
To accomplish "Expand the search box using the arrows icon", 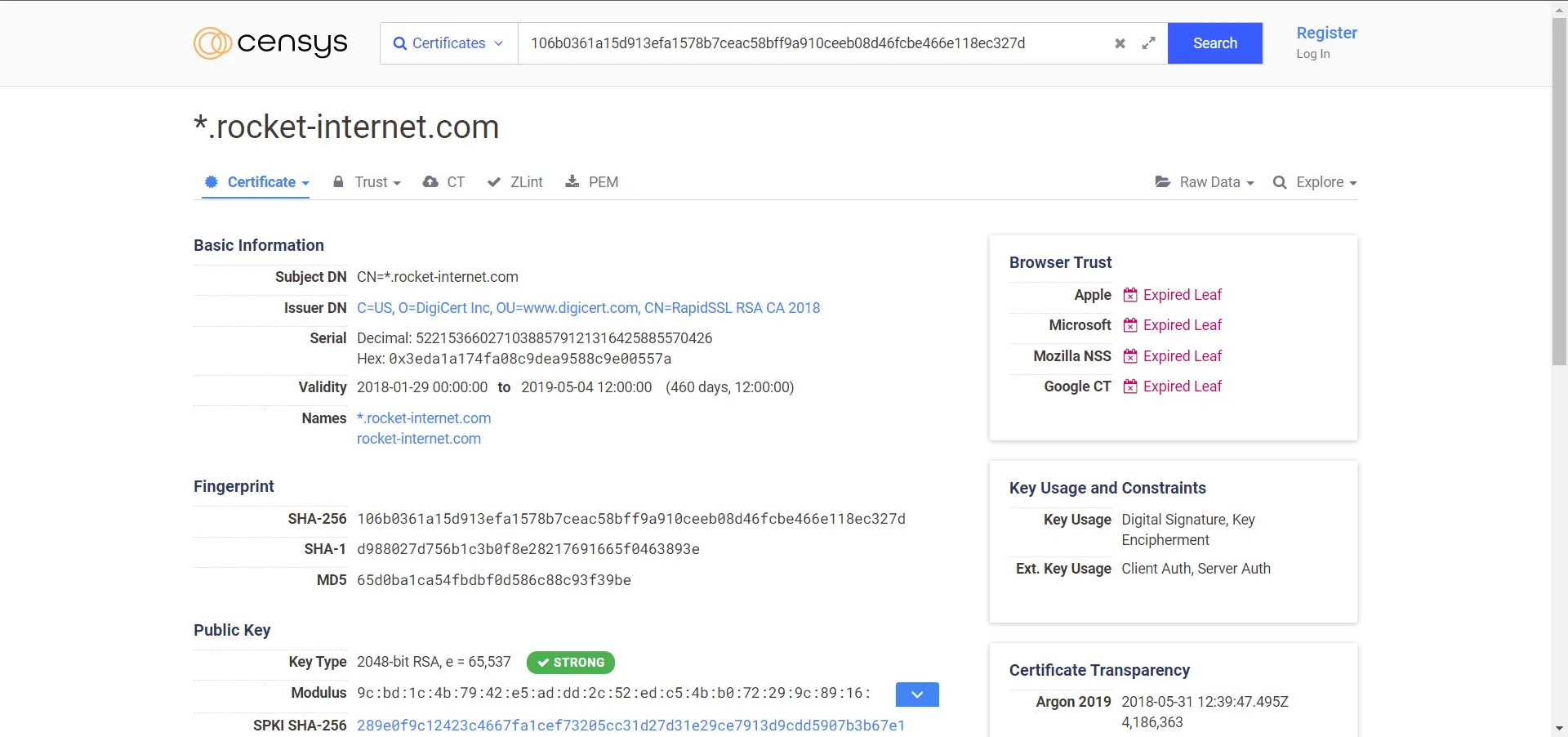I will pyautogui.click(x=1148, y=43).
